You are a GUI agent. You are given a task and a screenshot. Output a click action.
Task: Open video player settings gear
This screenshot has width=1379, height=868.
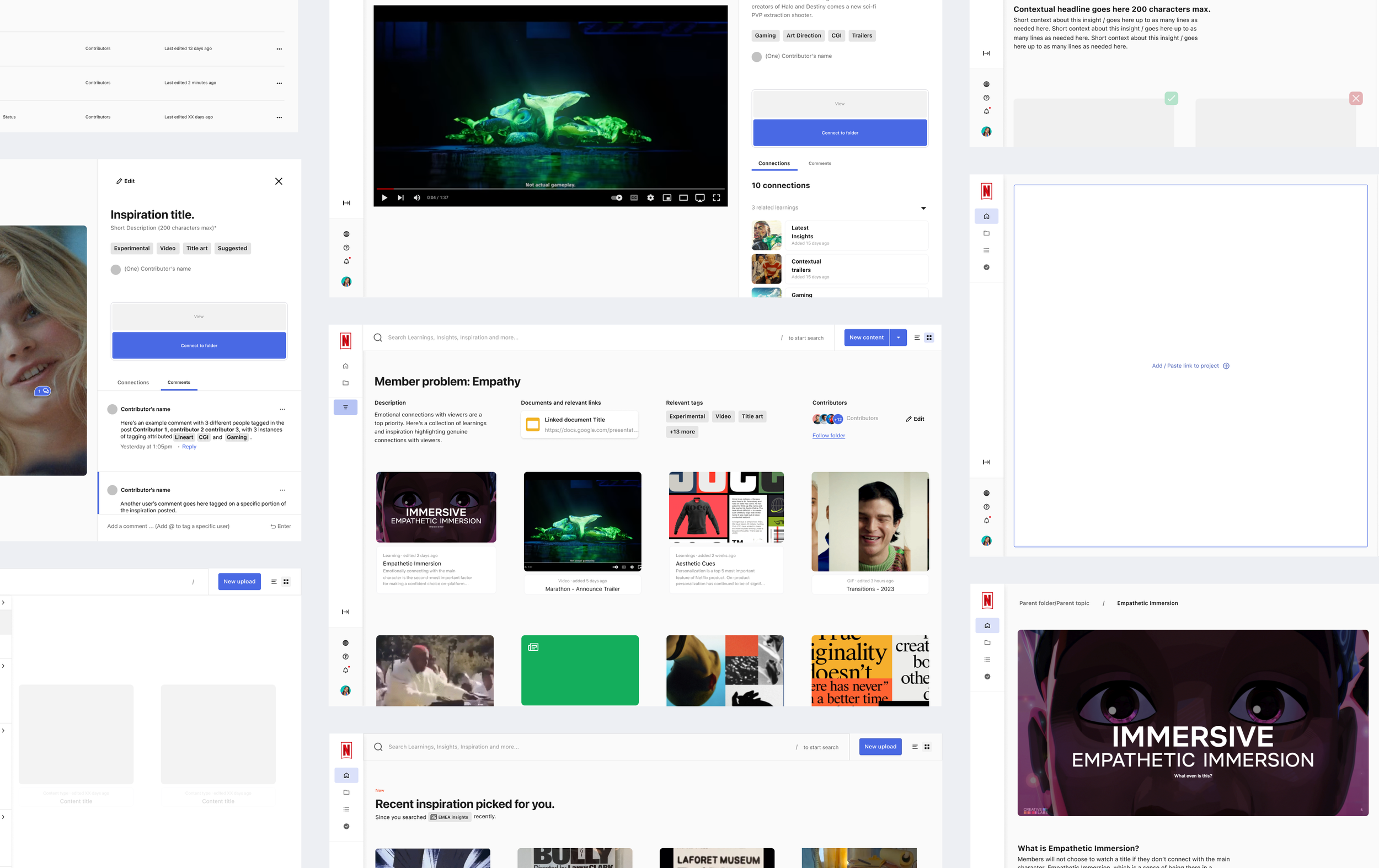tap(650, 197)
